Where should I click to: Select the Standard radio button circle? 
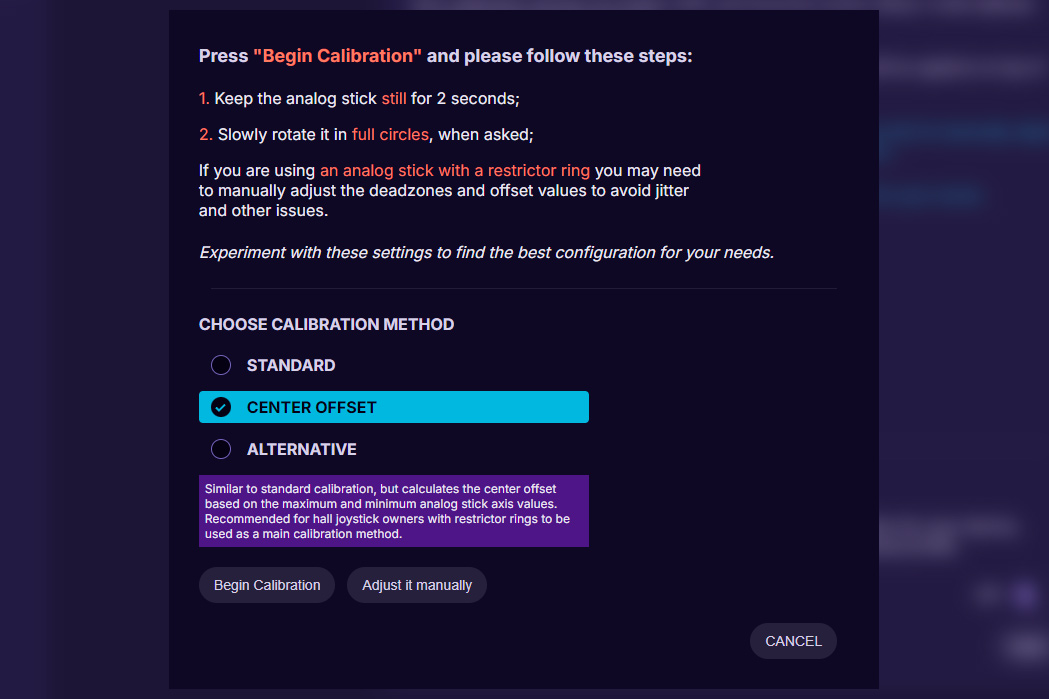pyautogui.click(x=221, y=365)
